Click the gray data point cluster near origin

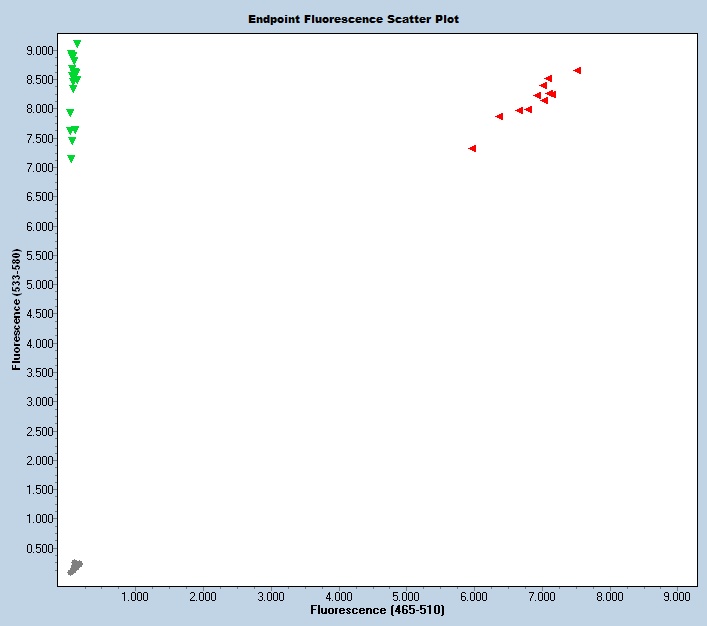pyautogui.click(x=75, y=567)
